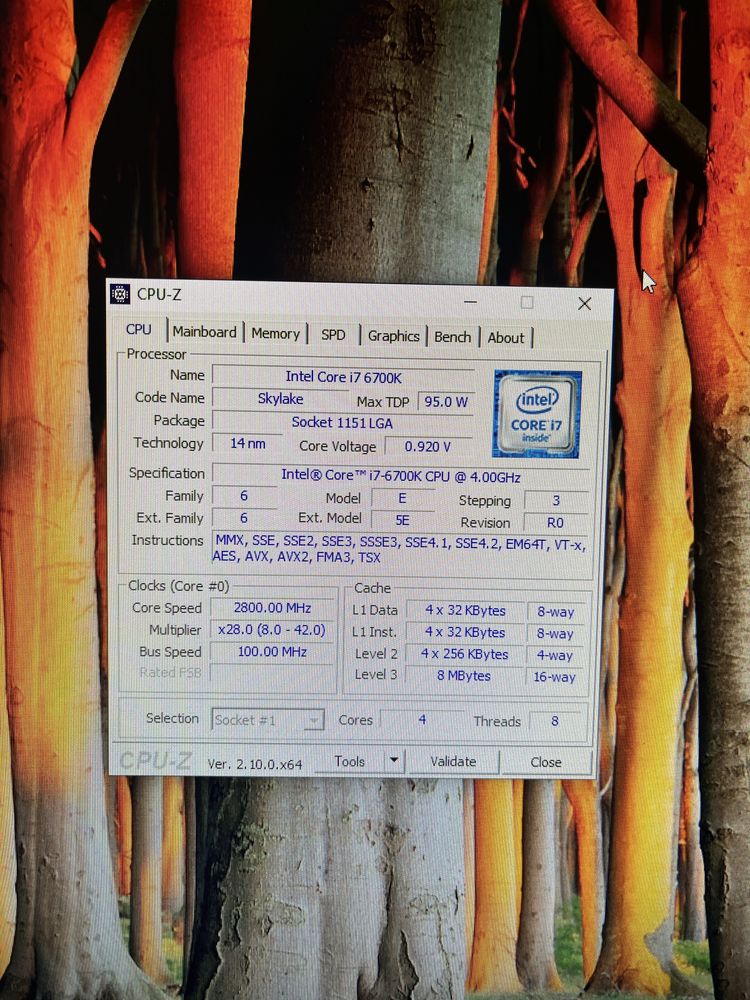
Task: Open the Bench tab
Action: click(452, 337)
